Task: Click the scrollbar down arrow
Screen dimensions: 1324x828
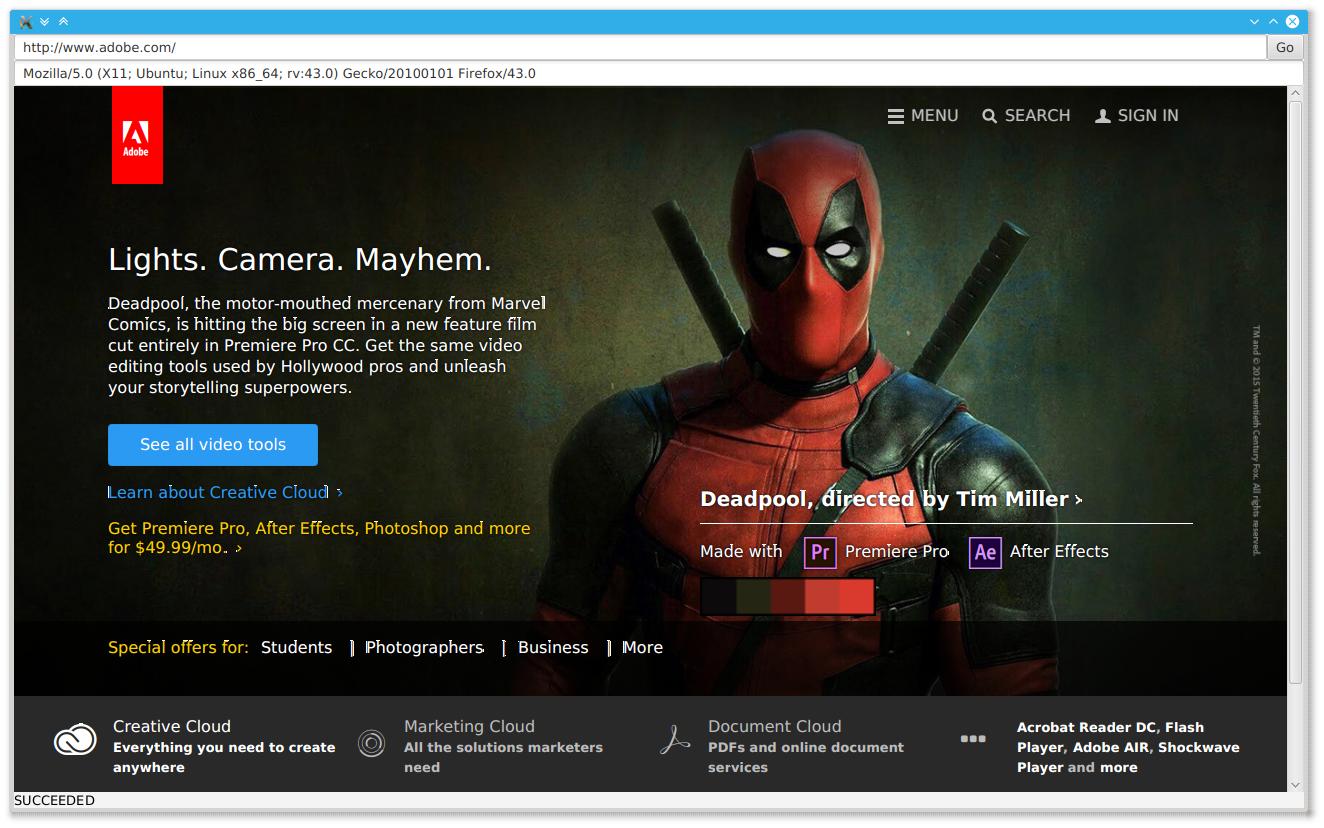Action: click(x=1296, y=785)
